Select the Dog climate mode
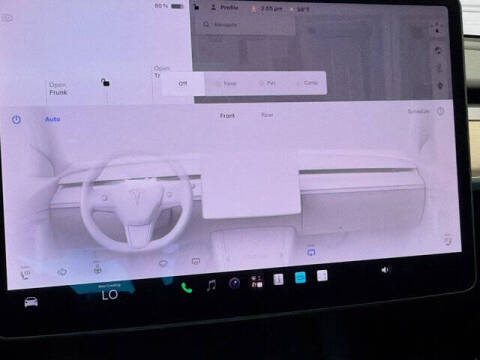The height and width of the screenshot is (360, 480). (268, 83)
